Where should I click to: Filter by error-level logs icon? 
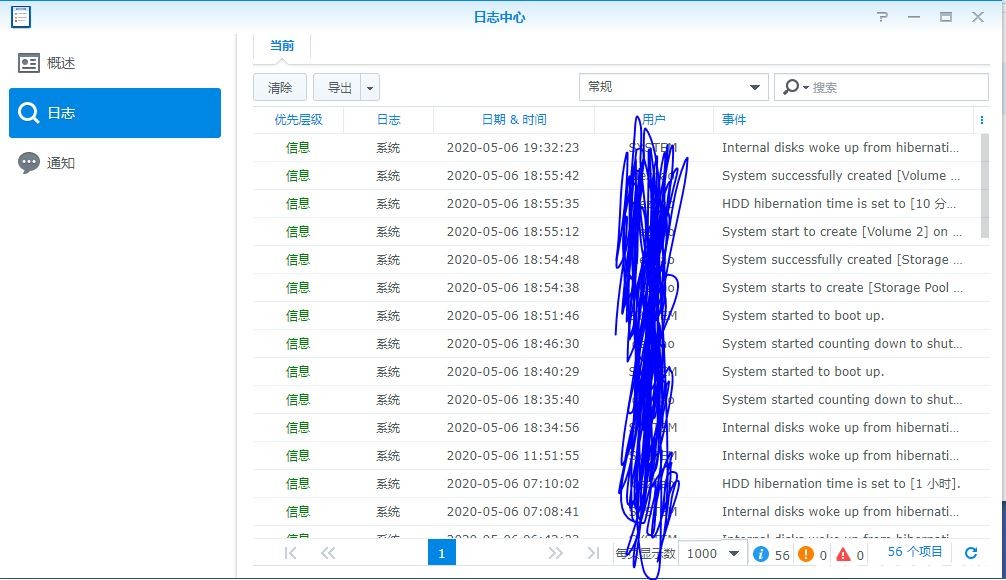pyautogui.click(x=843, y=554)
